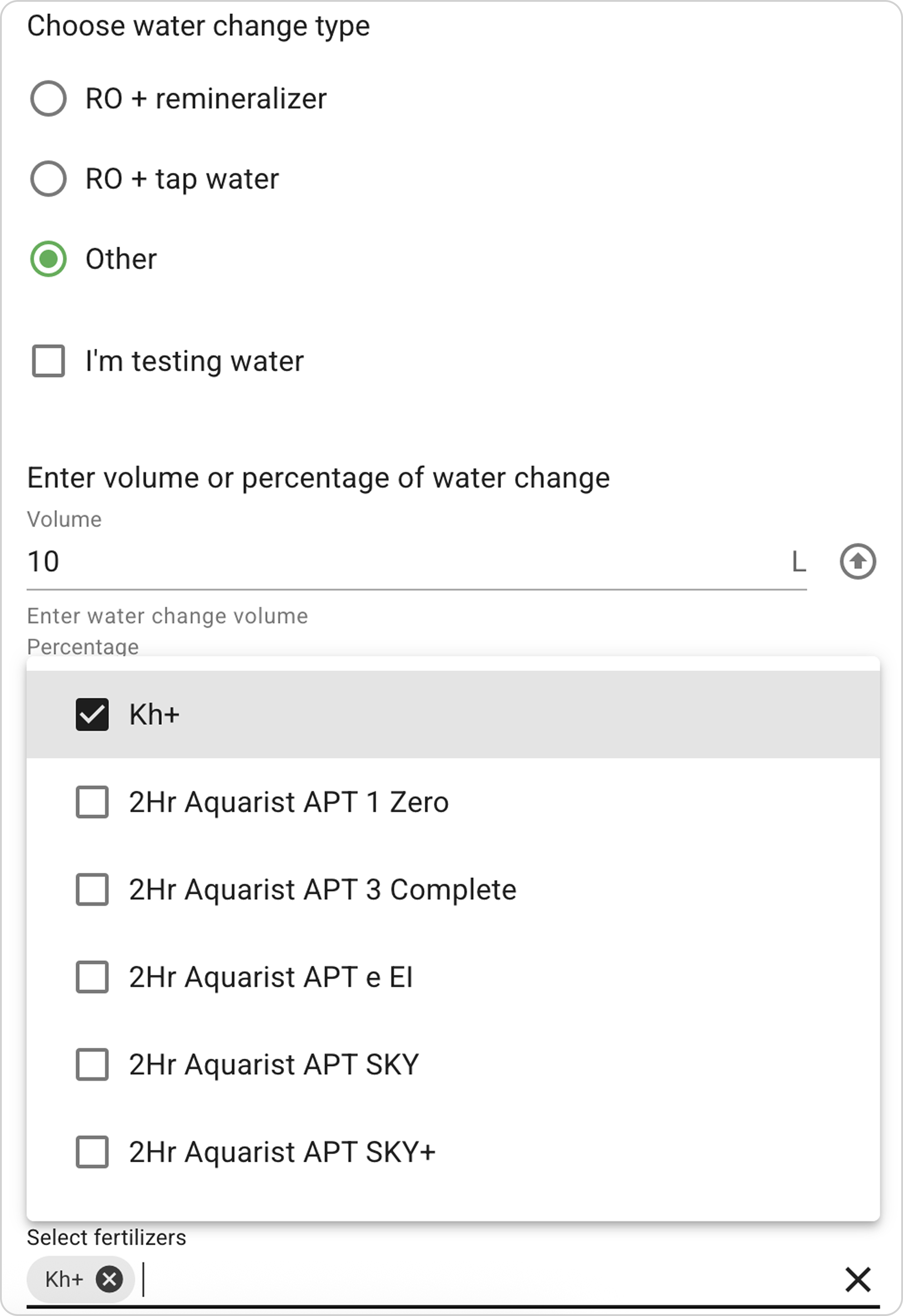
Task: Enable the I'm testing water checkbox
Action: coord(49,361)
